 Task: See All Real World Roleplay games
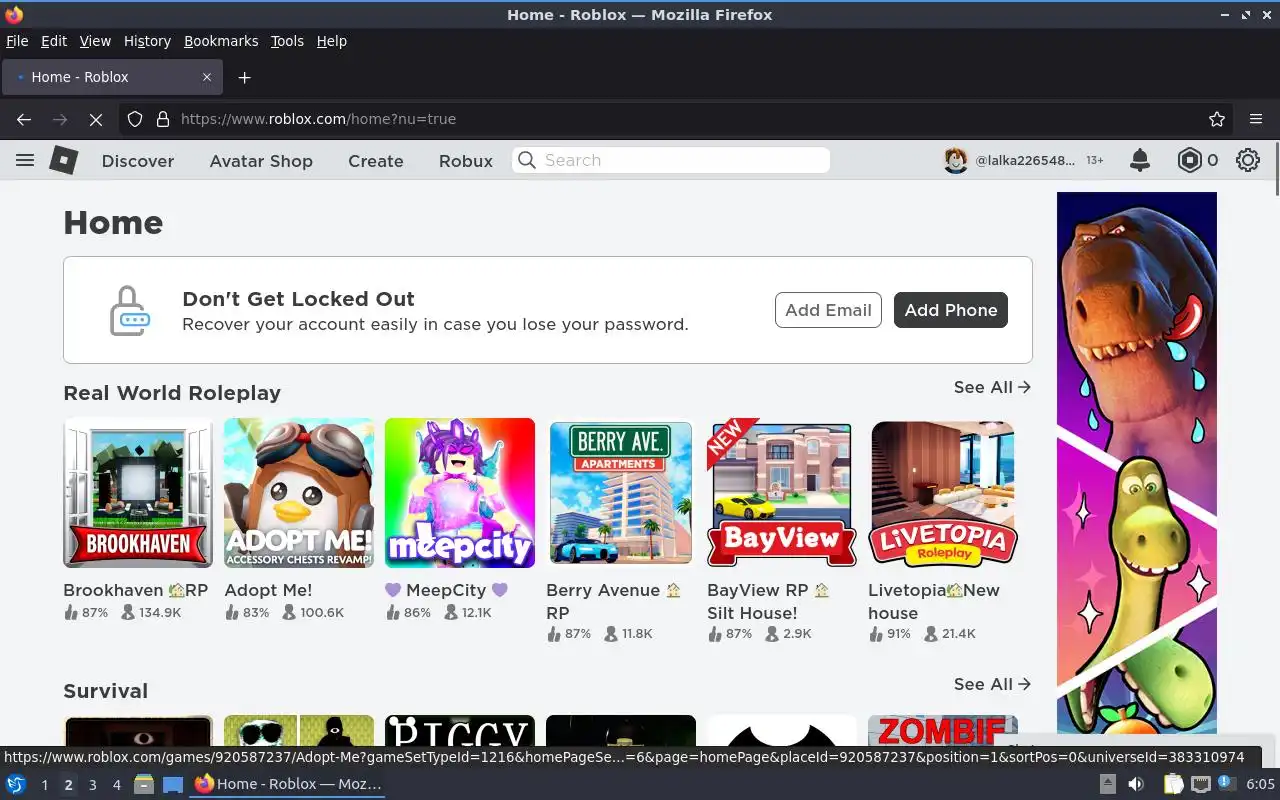coord(992,387)
